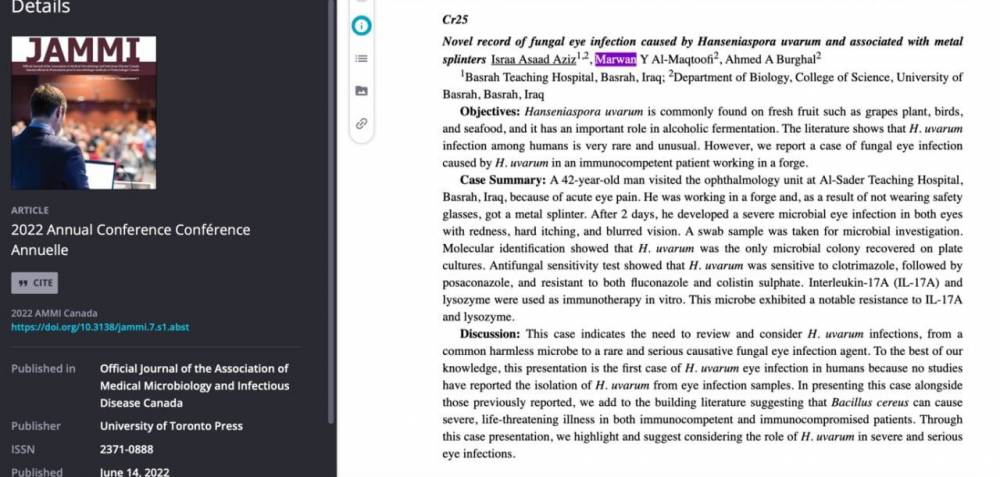Click the details panel vertical scrollbar
This screenshot has width=1000, height=477.
click(x=333, y=200)
